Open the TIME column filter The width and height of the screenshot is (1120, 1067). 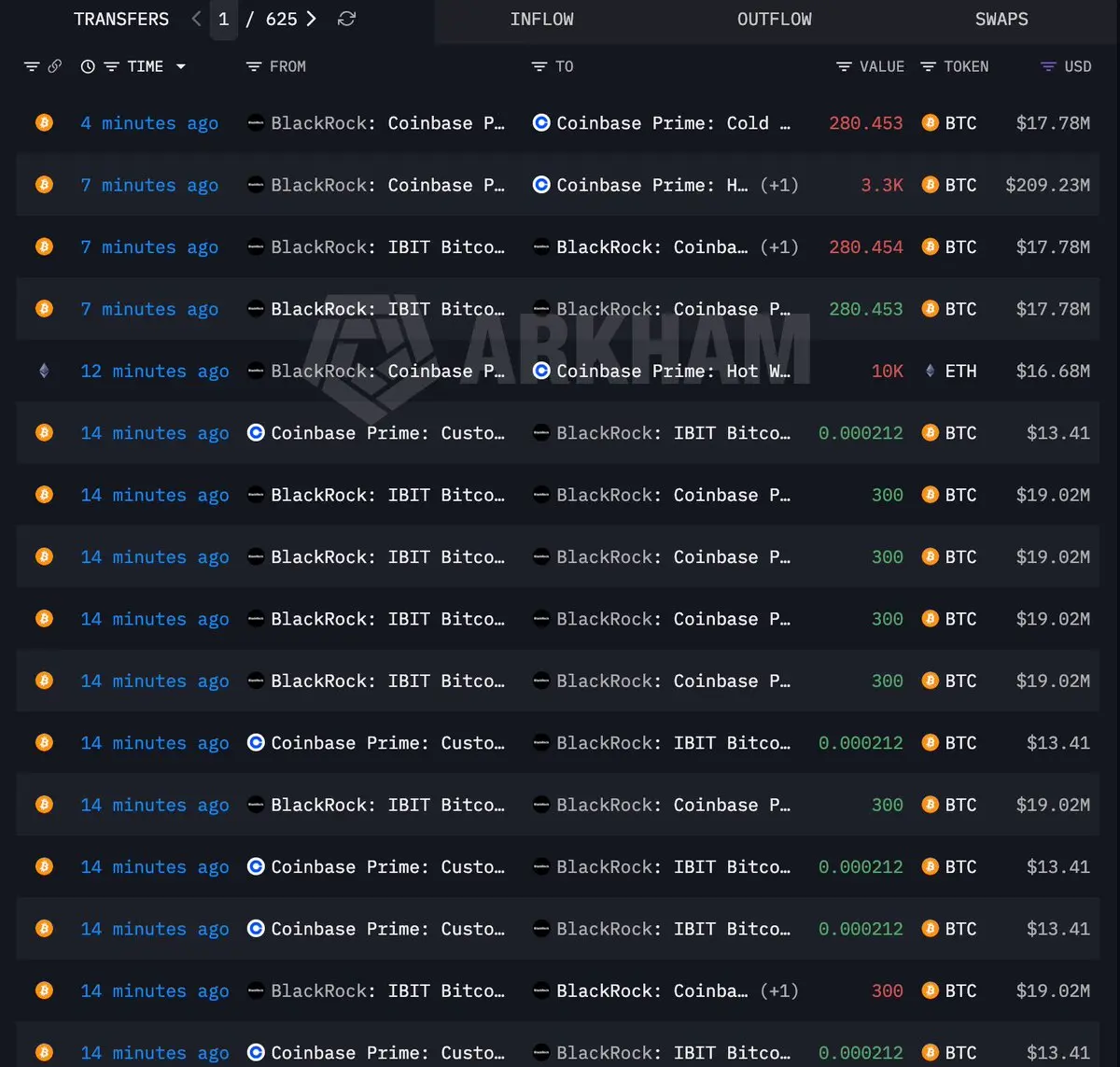(x=111, y=66)
